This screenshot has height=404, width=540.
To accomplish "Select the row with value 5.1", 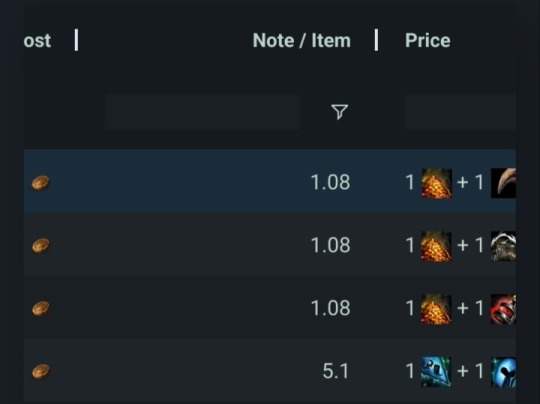I will (270, 371).
